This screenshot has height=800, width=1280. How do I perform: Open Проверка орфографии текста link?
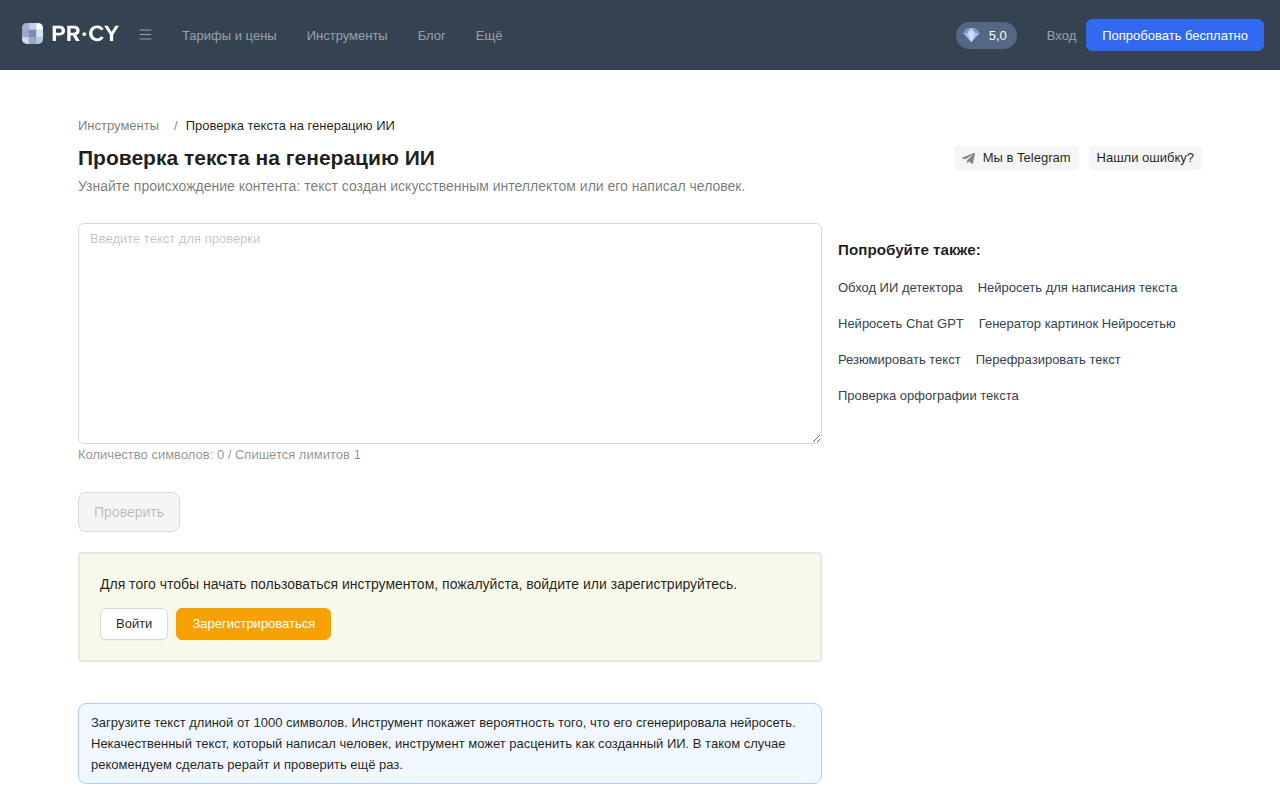pyautogui.click(x=928, y=396)
